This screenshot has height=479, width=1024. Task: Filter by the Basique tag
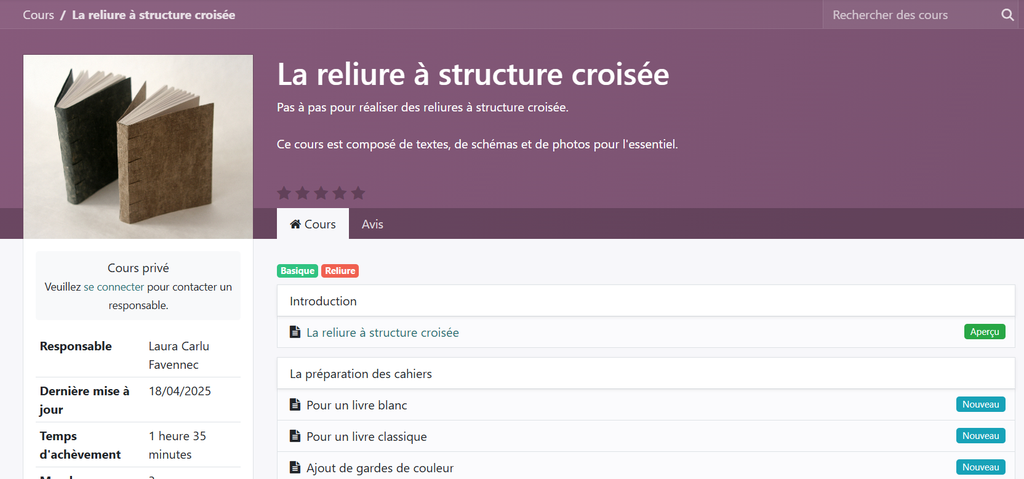click(x=298, y=271)
